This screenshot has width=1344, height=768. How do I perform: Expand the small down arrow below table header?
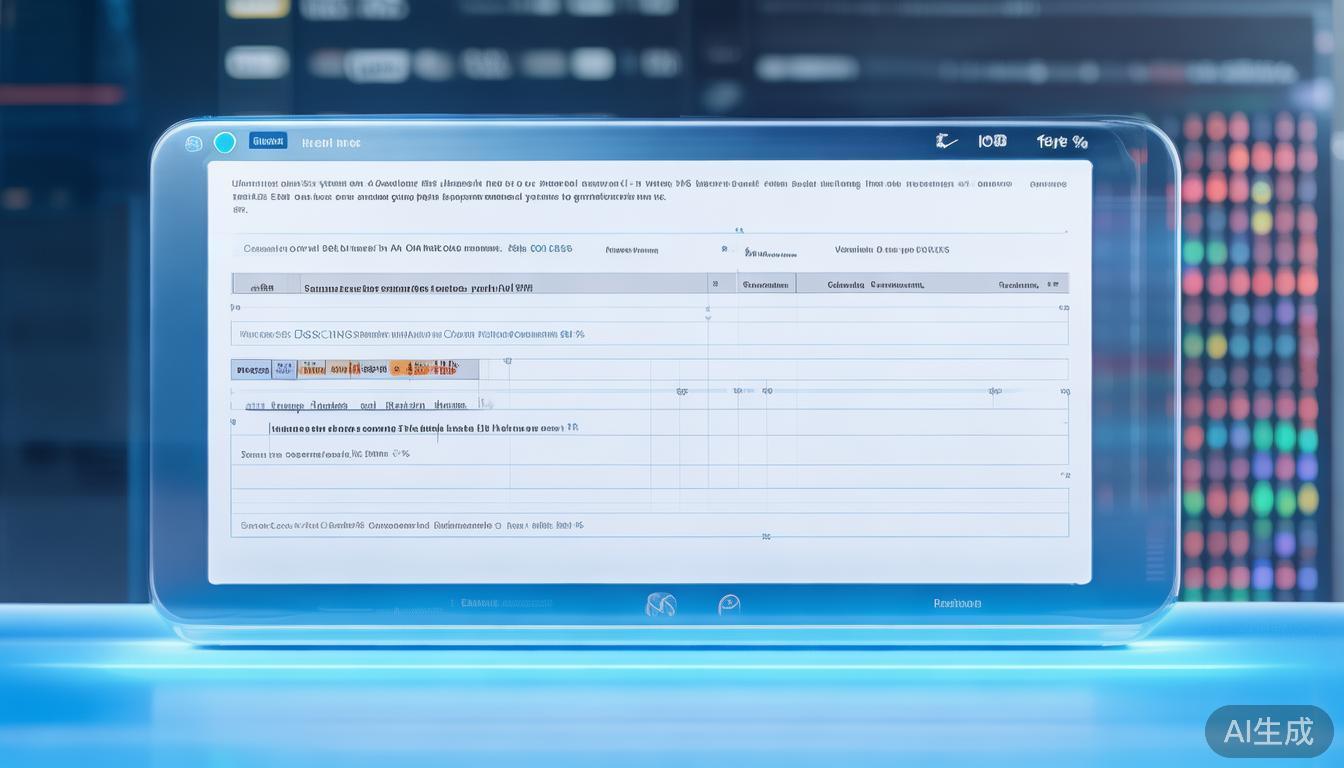click(708, 316)
